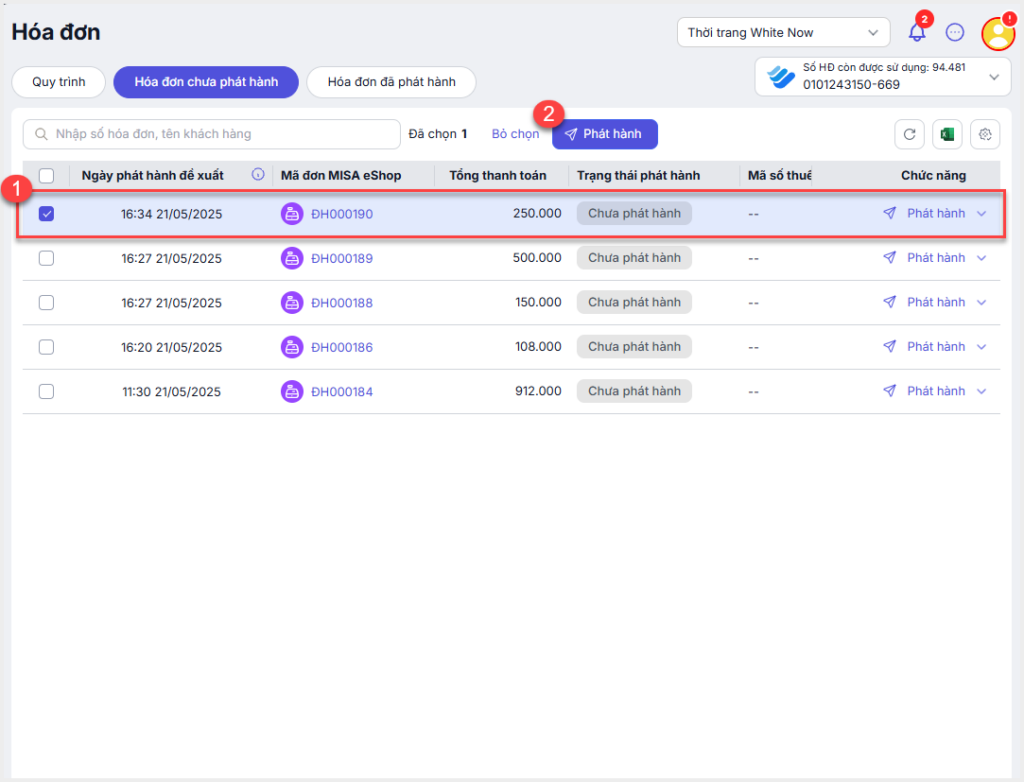Image resolution: width=1024 pixels, height=782 pixels.
Task: Toggle the select-all header checkbox
Action: pos(46,175)
